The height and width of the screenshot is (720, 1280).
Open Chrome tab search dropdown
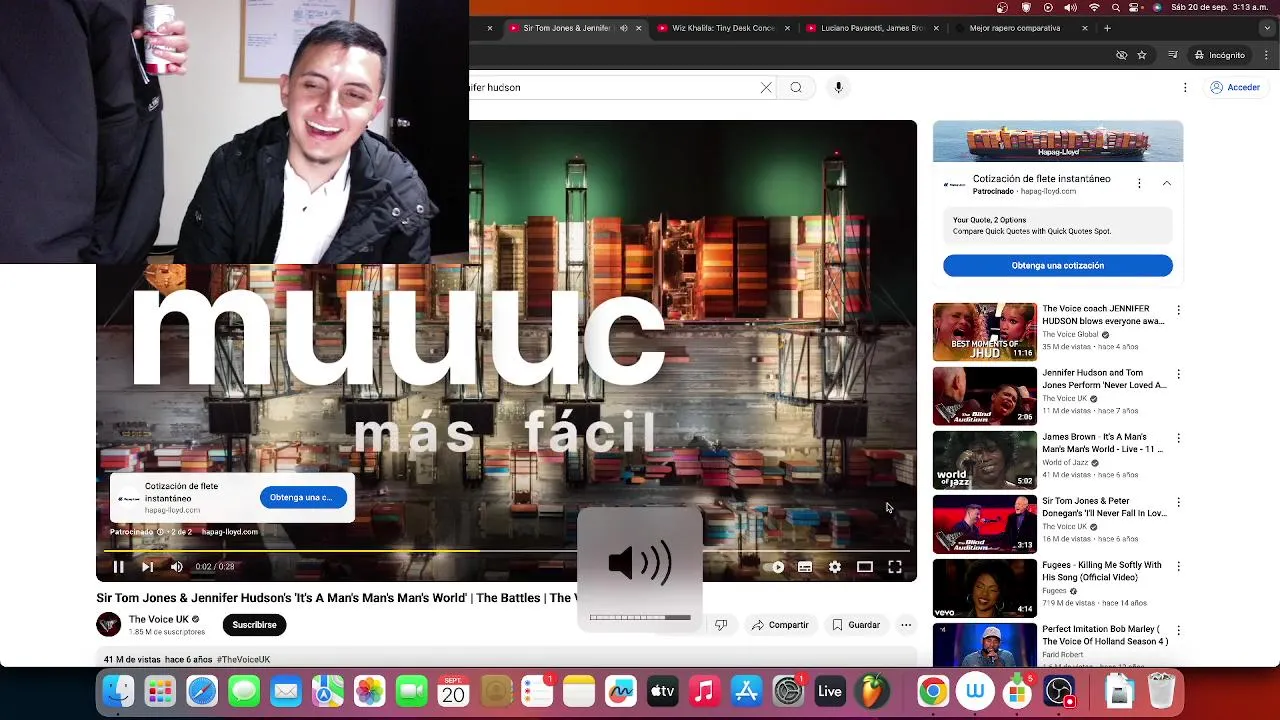(1267, 28)
